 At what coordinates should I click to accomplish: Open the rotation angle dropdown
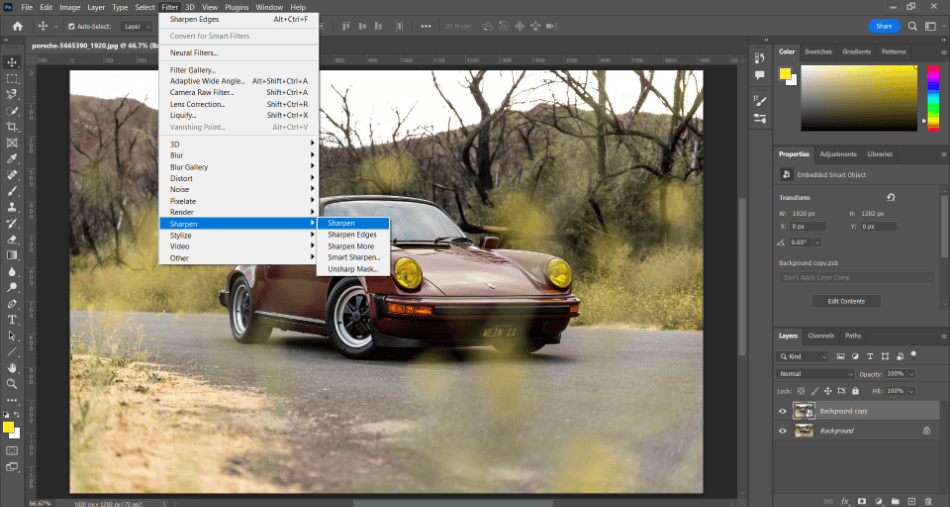click(817, 242)
